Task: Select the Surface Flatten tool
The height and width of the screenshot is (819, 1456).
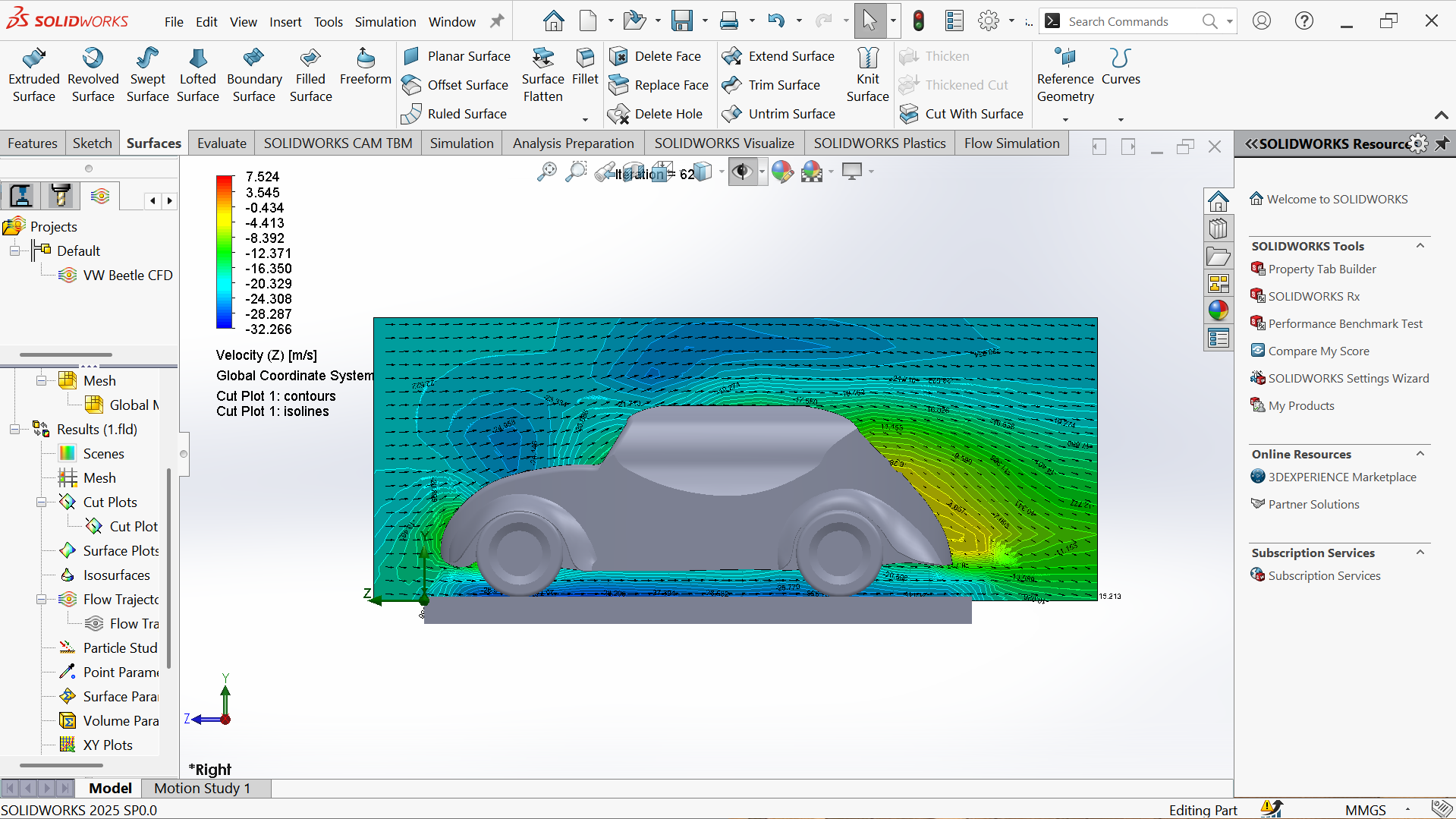Action: click(x=542, y=75)
